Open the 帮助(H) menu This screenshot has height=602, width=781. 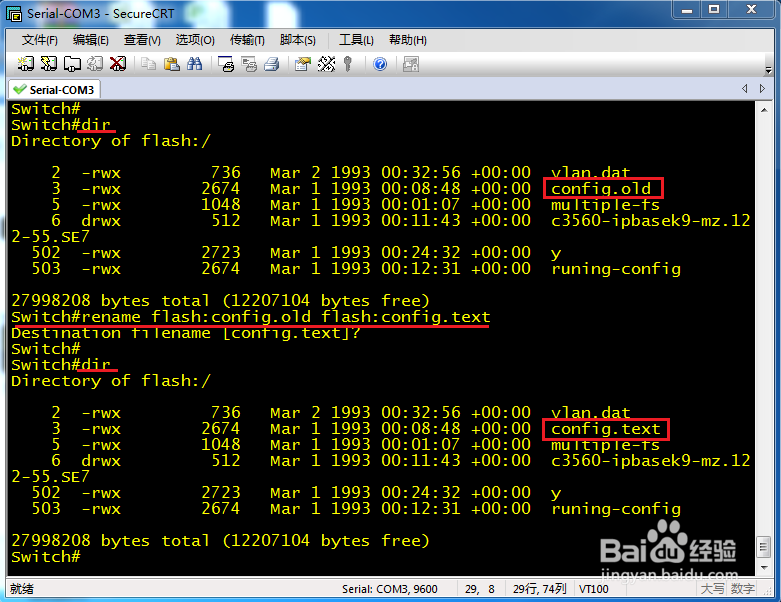[x=408, y=40]
